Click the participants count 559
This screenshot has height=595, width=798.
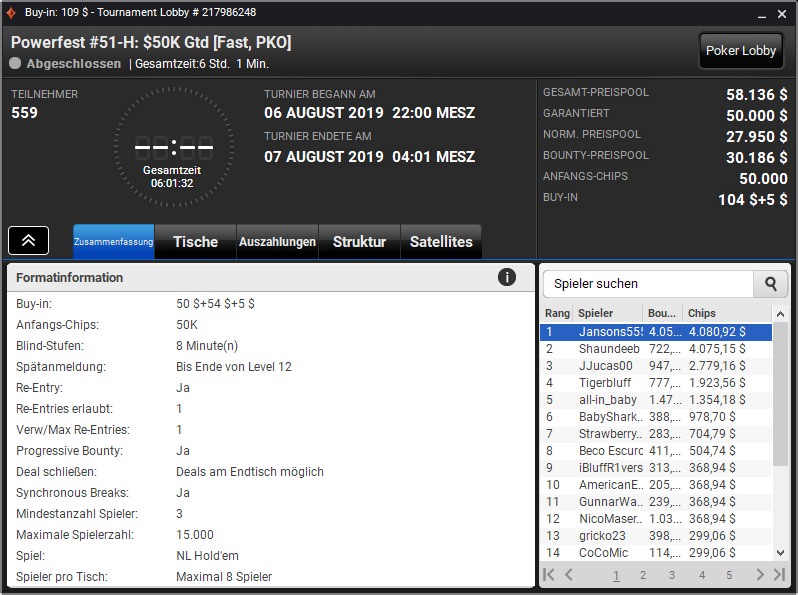(x=24, y=112)
